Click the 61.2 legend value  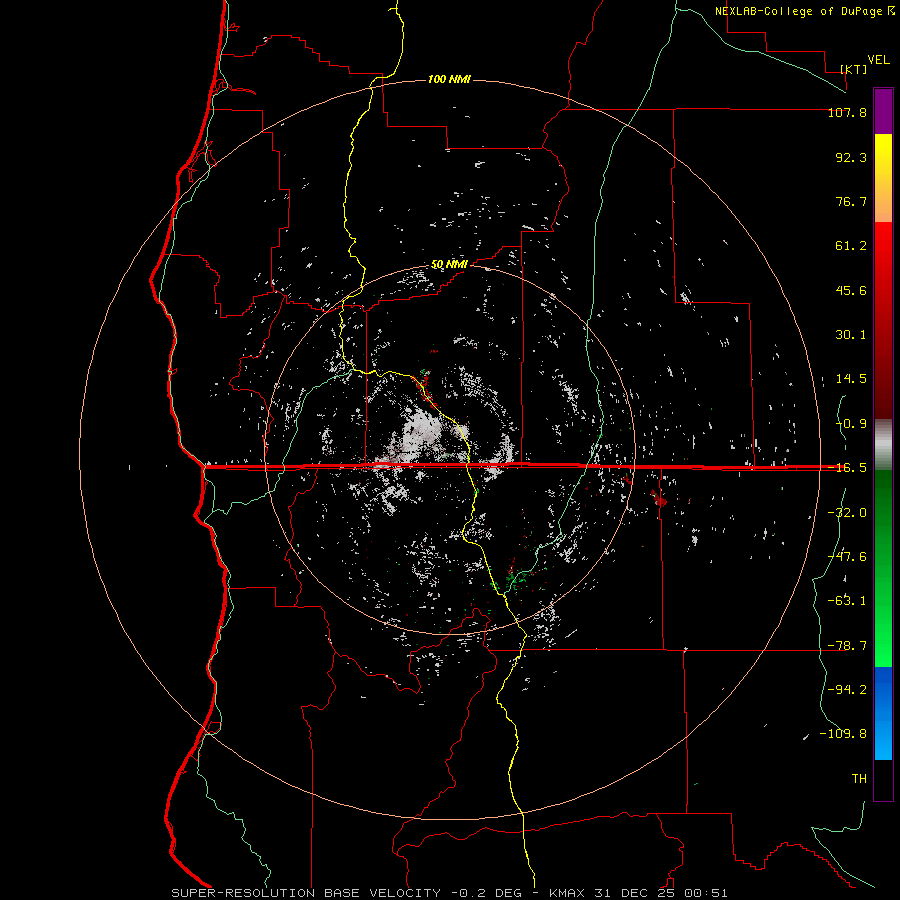point(851,246)
